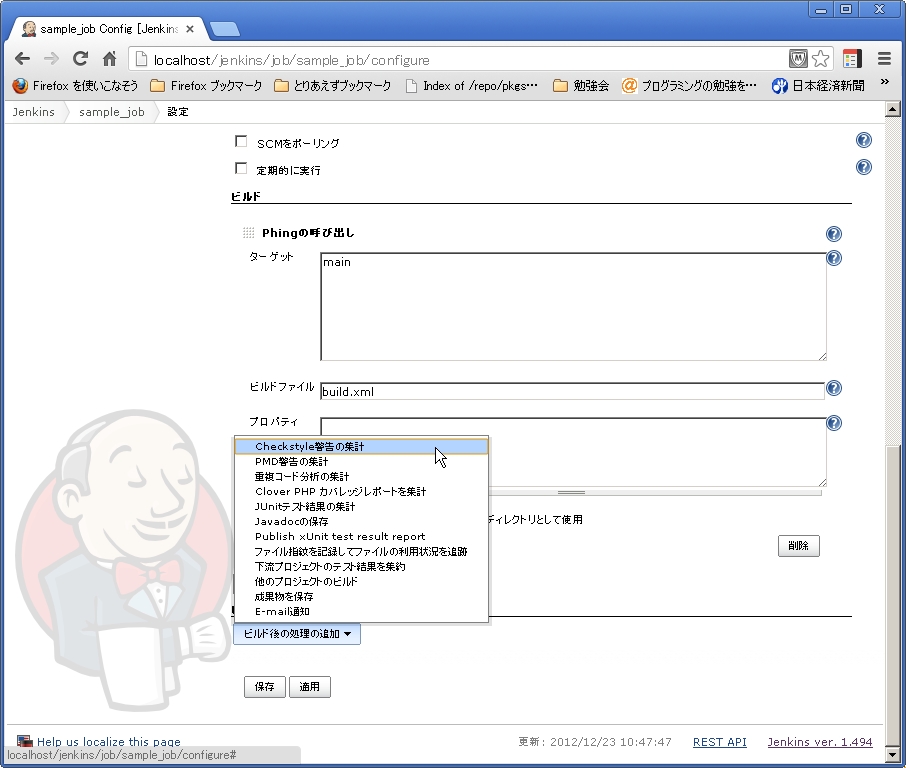906x768 pixels.
Task: Open the プログラミングの勉強を bookmark
Action: 689,86
